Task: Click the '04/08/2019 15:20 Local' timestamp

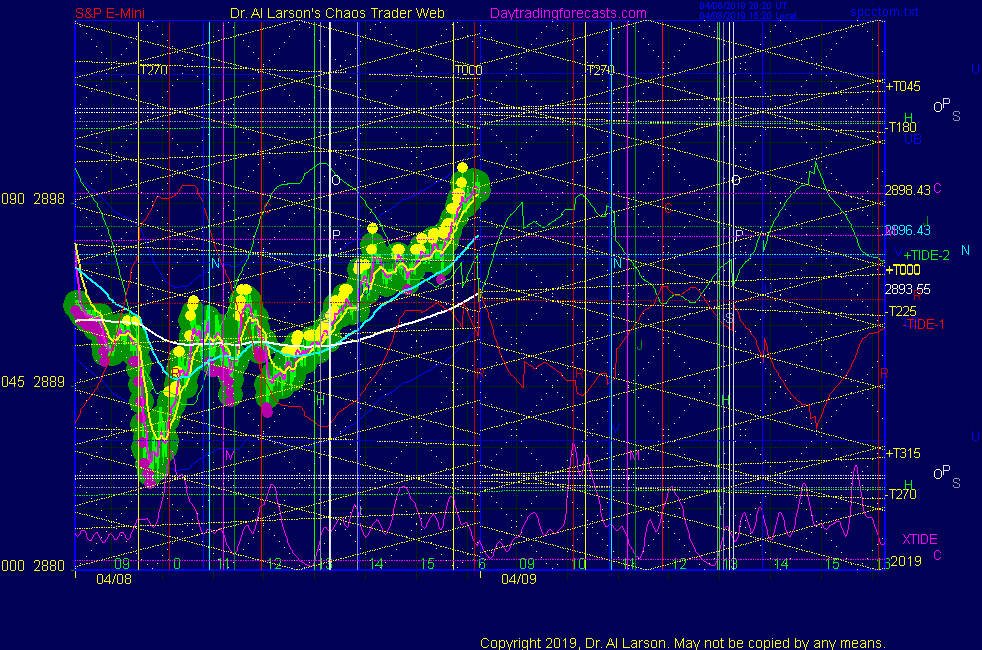Action: click(x=748, y=16)
